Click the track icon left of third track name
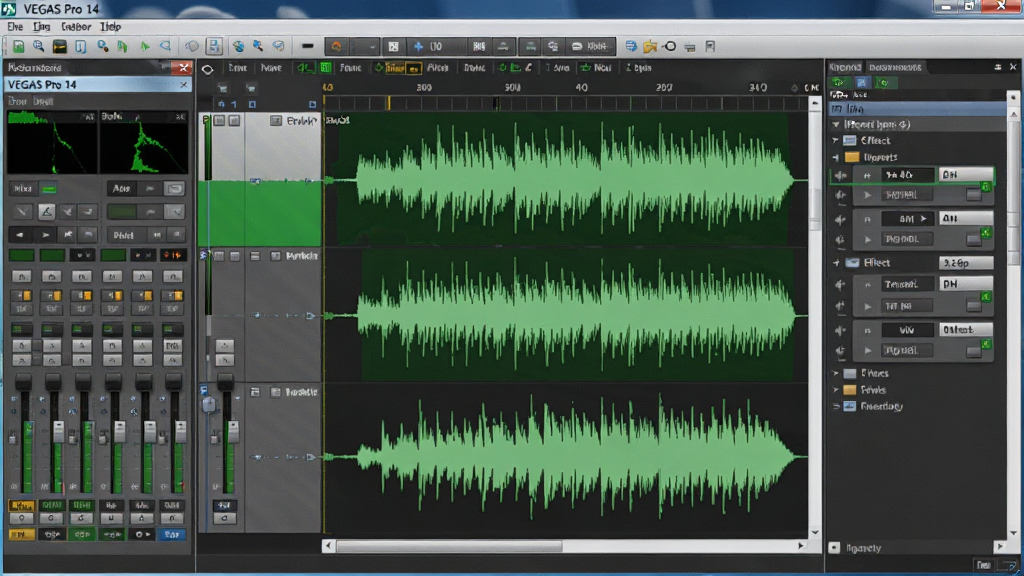Viewport: 1024px width, 576px height. click(x=276, y=392)
